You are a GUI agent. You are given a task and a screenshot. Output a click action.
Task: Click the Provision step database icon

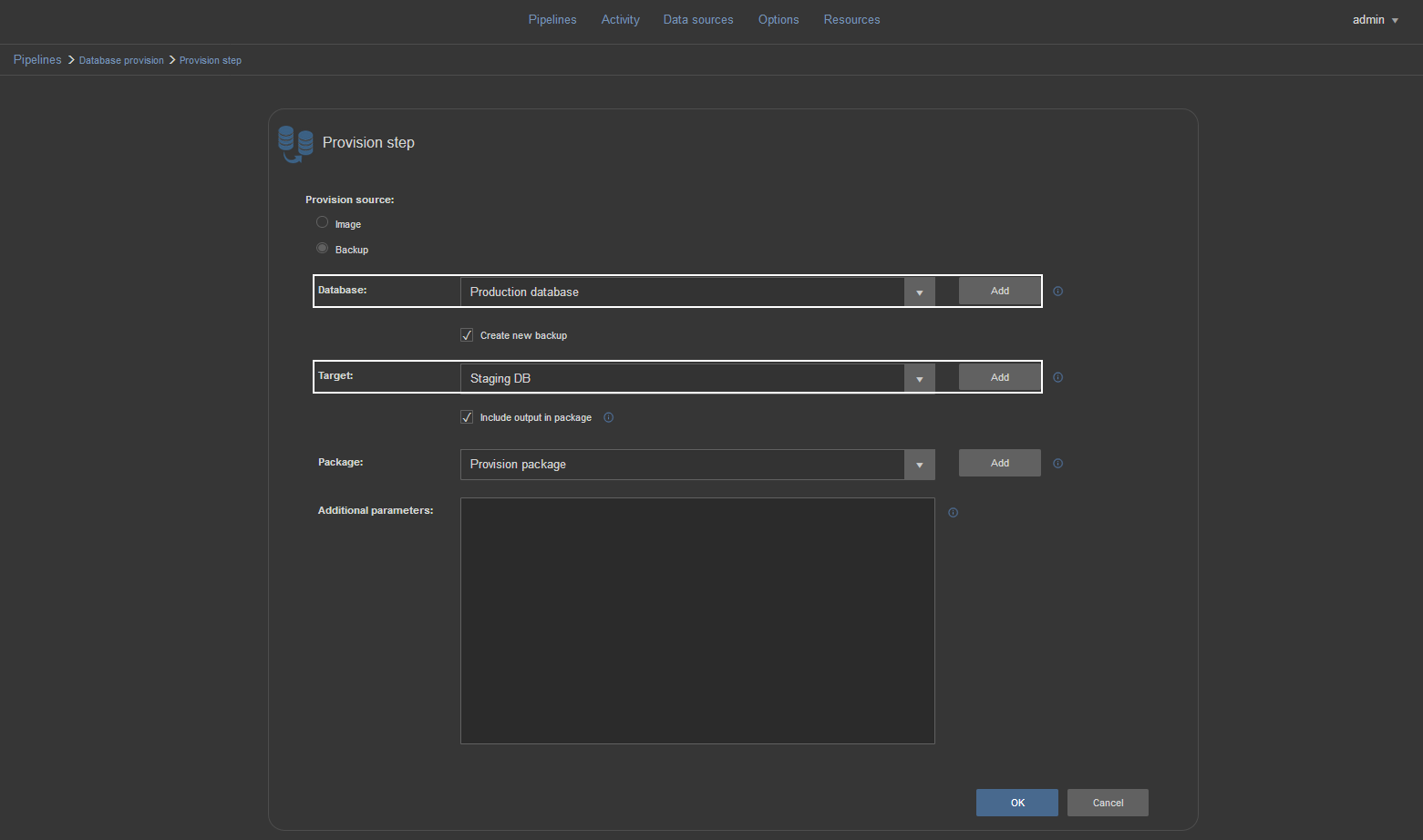tap(295, 144)
